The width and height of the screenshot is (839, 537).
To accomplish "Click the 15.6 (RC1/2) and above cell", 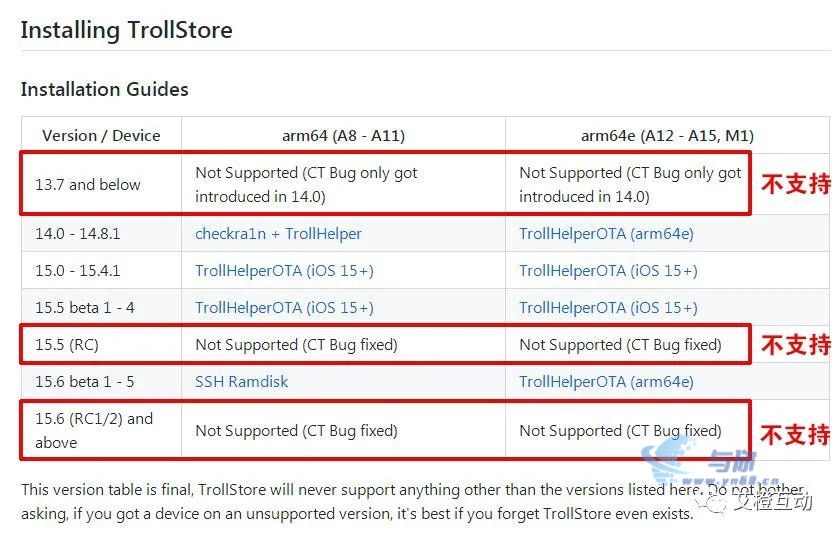I will (94, 431).
